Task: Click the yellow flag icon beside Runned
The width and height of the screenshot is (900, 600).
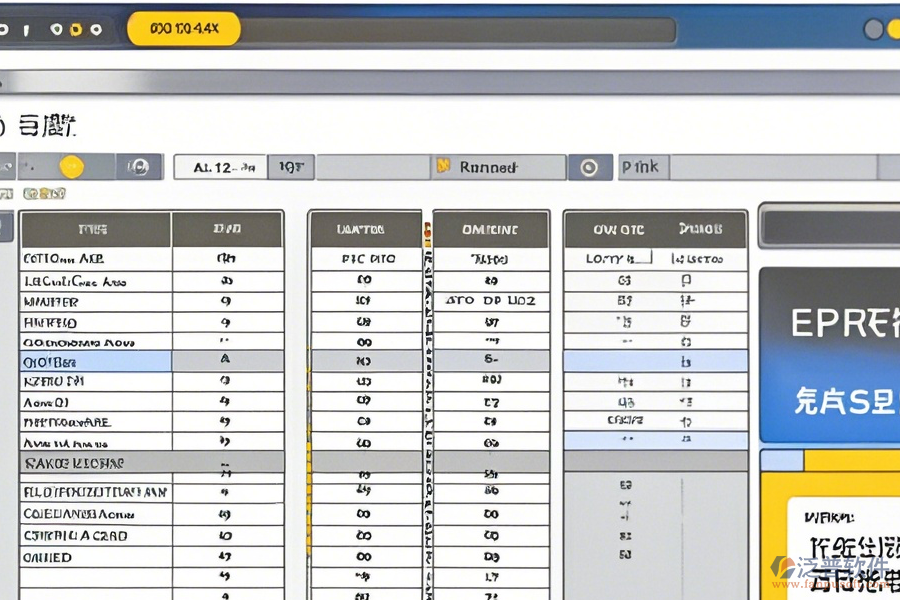Action: [444, 167]
